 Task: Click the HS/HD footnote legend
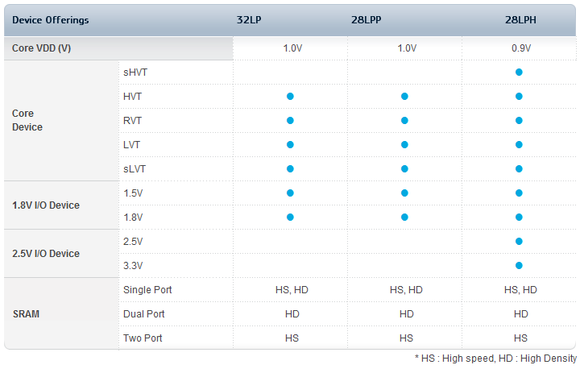point(496,358)
